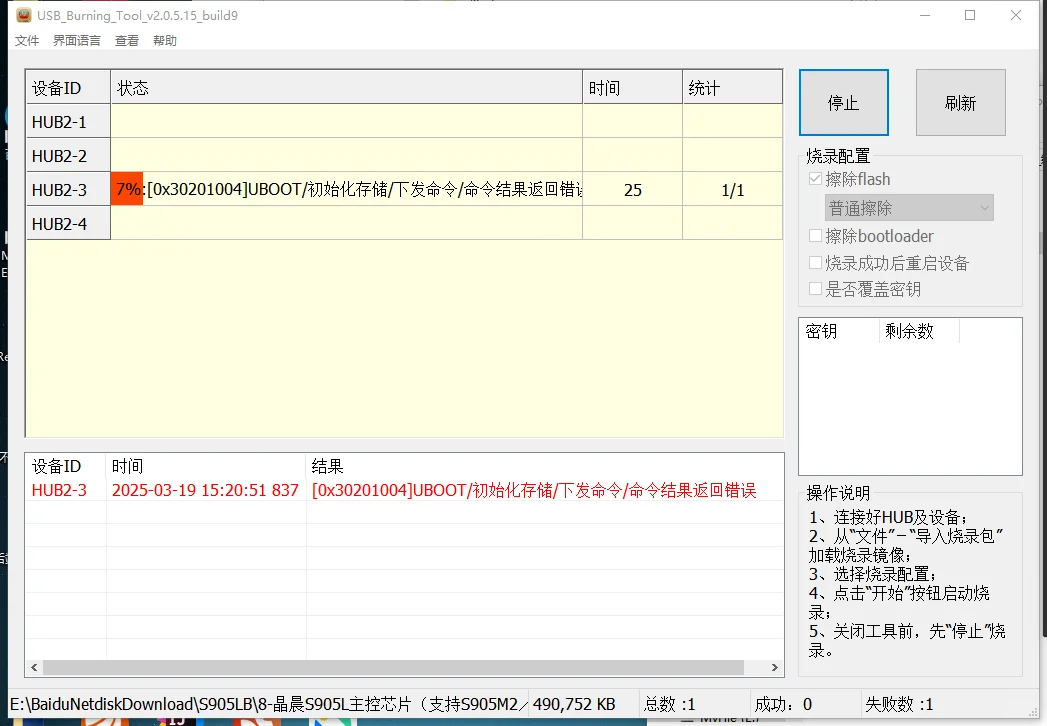Close the USB Burning Tool window
Image resolution: width=1047 pixels, height=726 pixels.
pyautogui.click(x=1016, y=15)
